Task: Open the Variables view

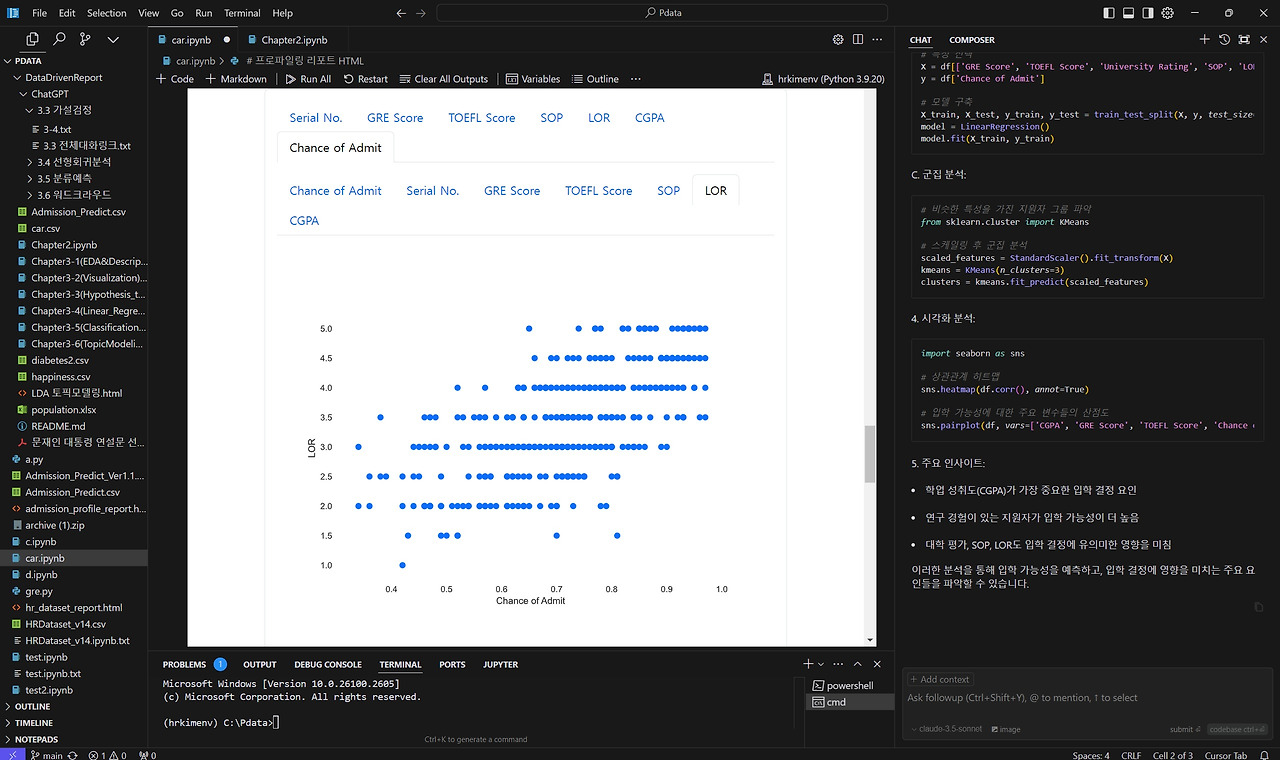Action: [x=533, y=79]
